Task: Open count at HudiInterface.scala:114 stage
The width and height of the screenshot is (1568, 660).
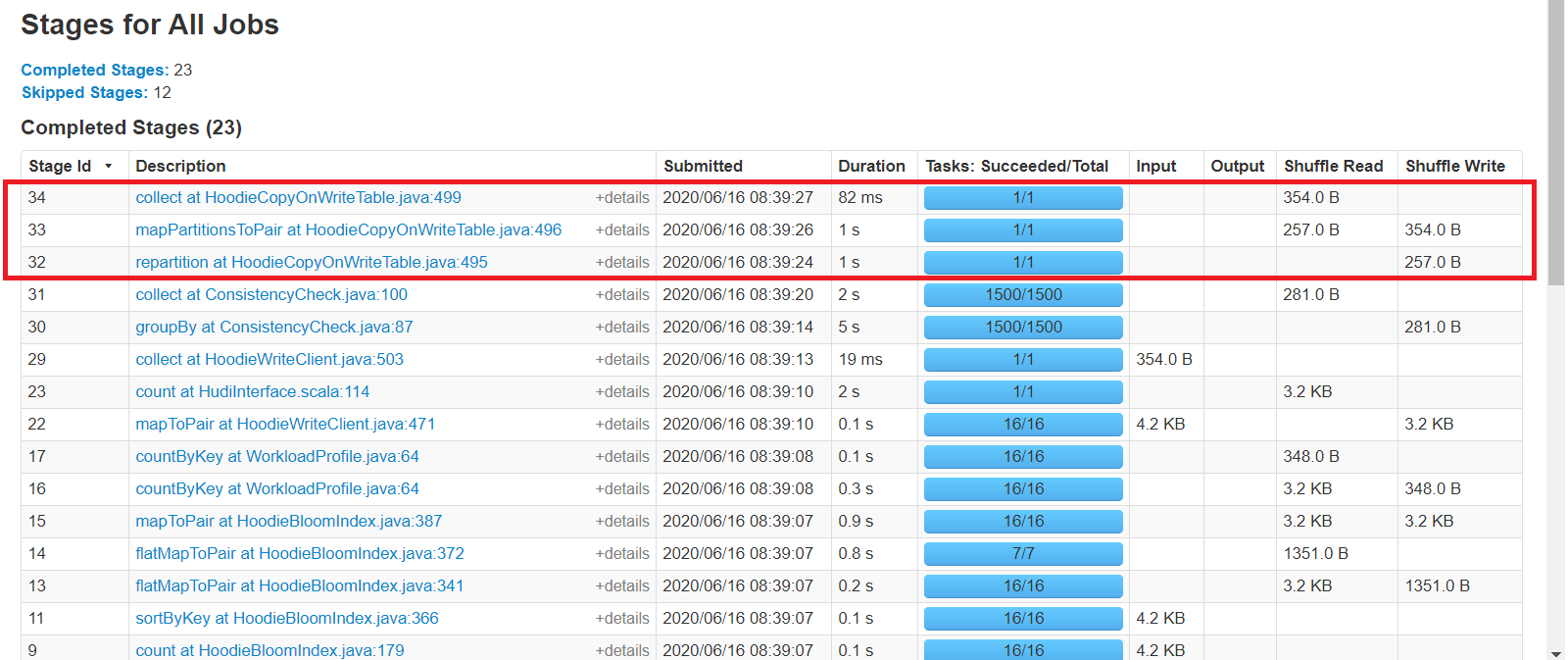Action: click(253, 391)
